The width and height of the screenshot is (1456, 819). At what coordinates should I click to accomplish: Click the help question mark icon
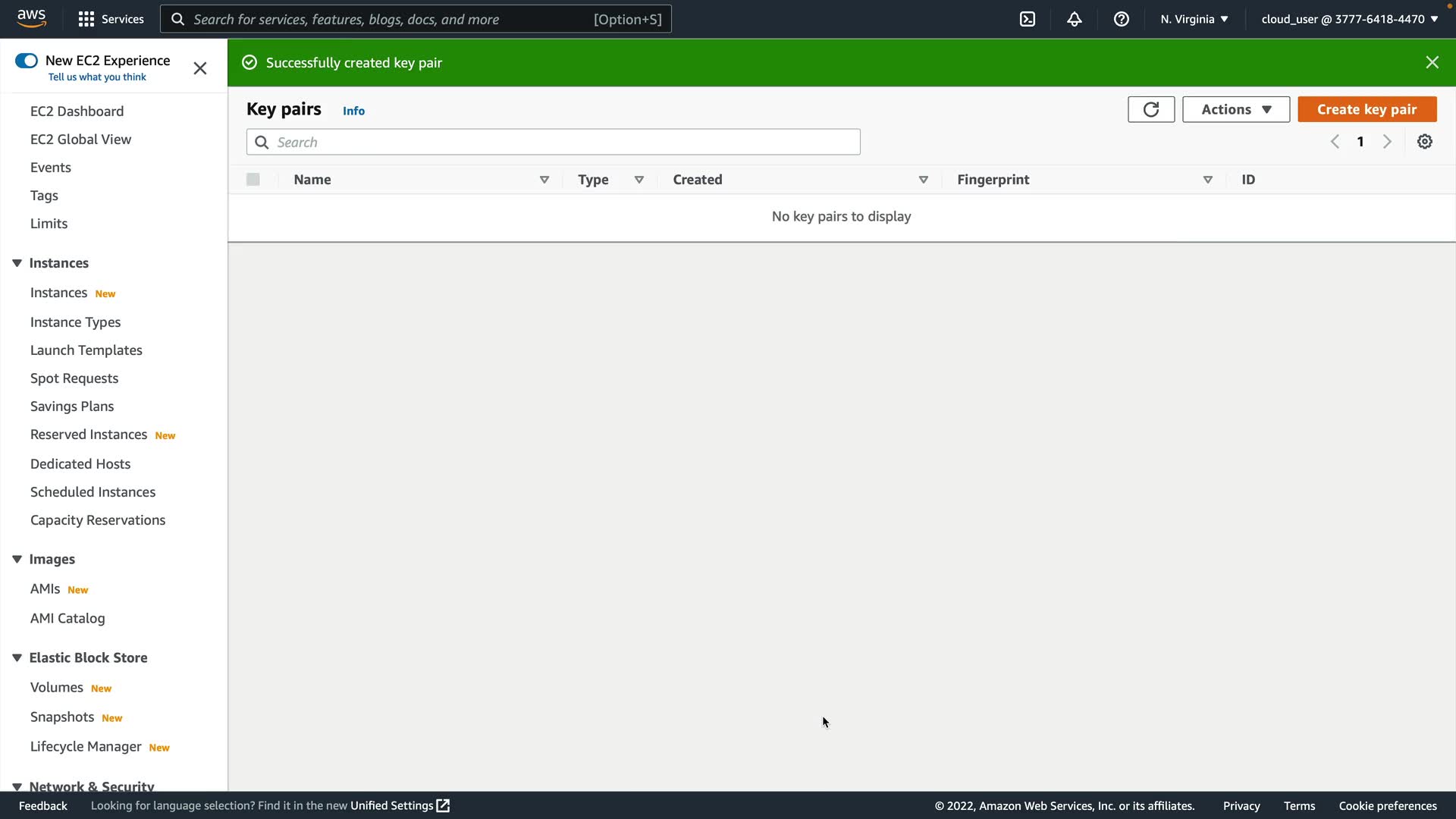(1122, 19)
